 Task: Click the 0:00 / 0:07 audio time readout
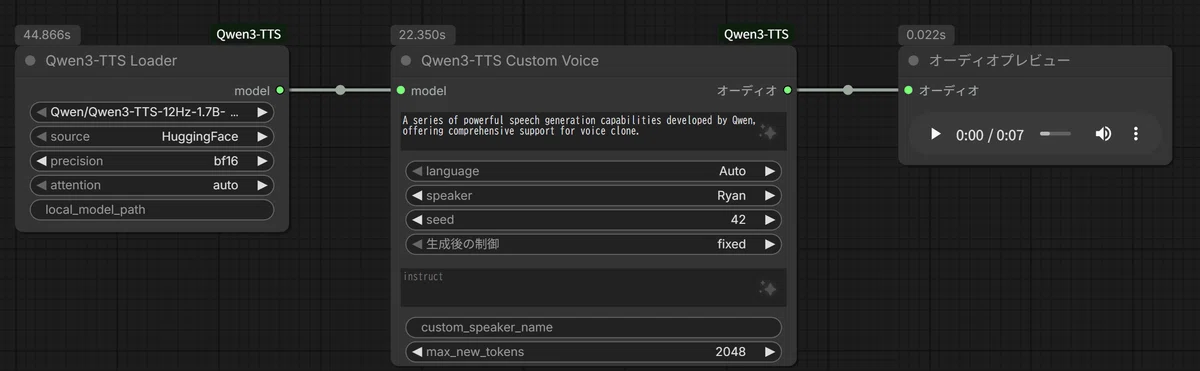click(x=990, y=134)
